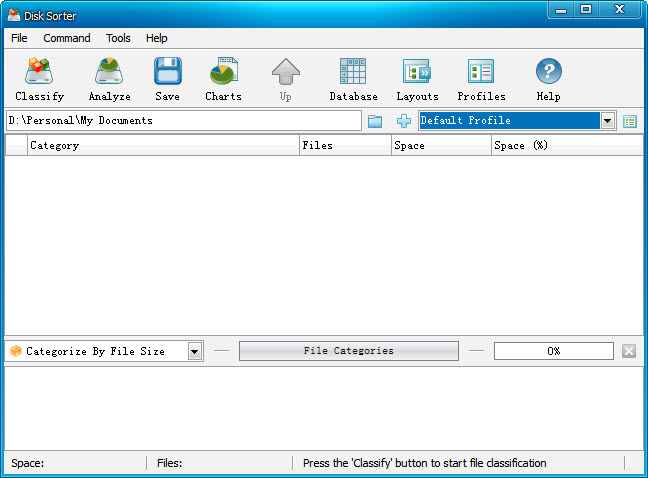648x478 pixels.
Task: Expand the Default Profile dropdown
Action: pyautogui.click(x=608, y=121)
